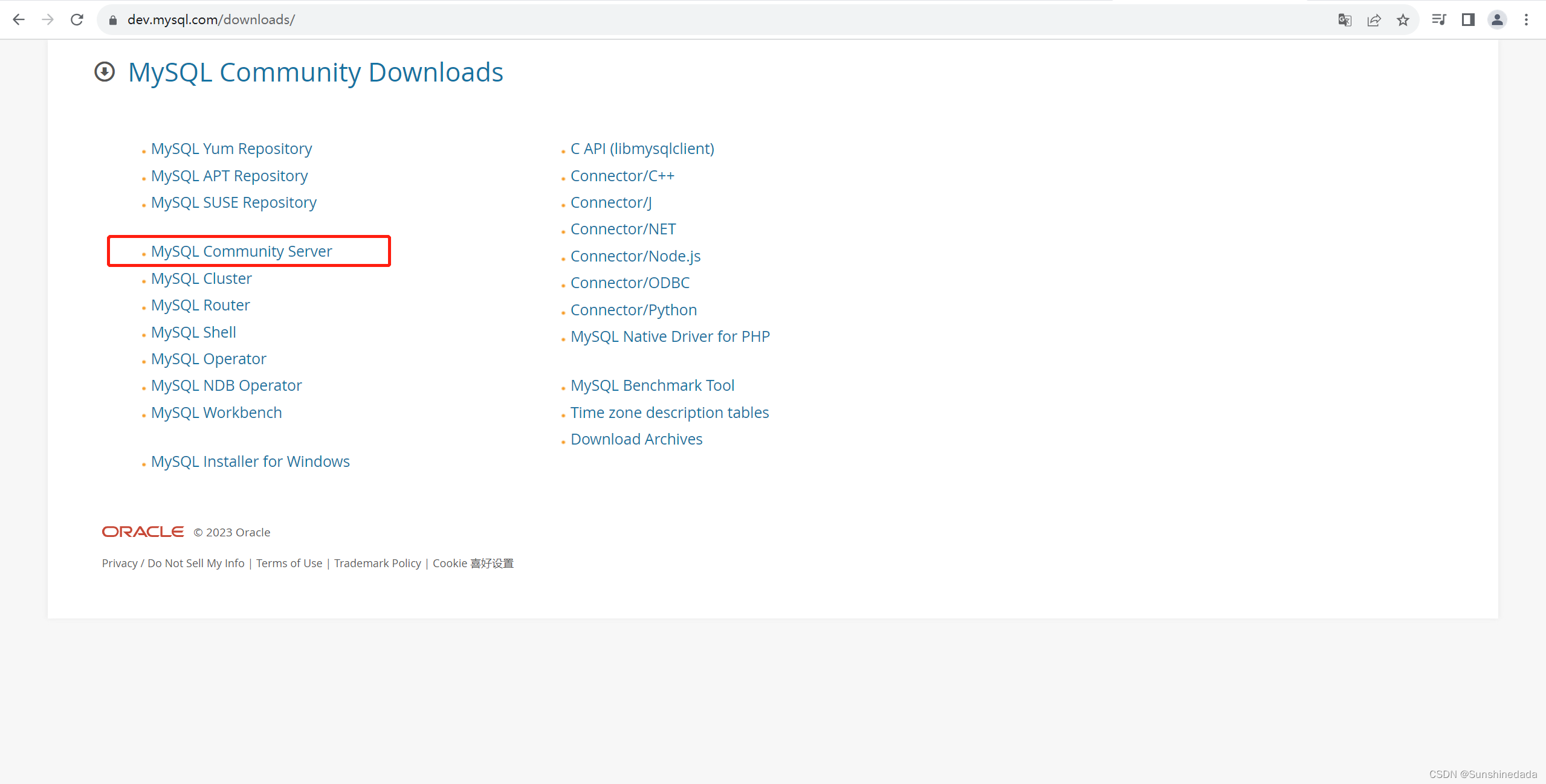Image resolution: width=1546 pixels, height=784 pixels.
Task: Open Connector/NET link
Action: coord(623,229)
